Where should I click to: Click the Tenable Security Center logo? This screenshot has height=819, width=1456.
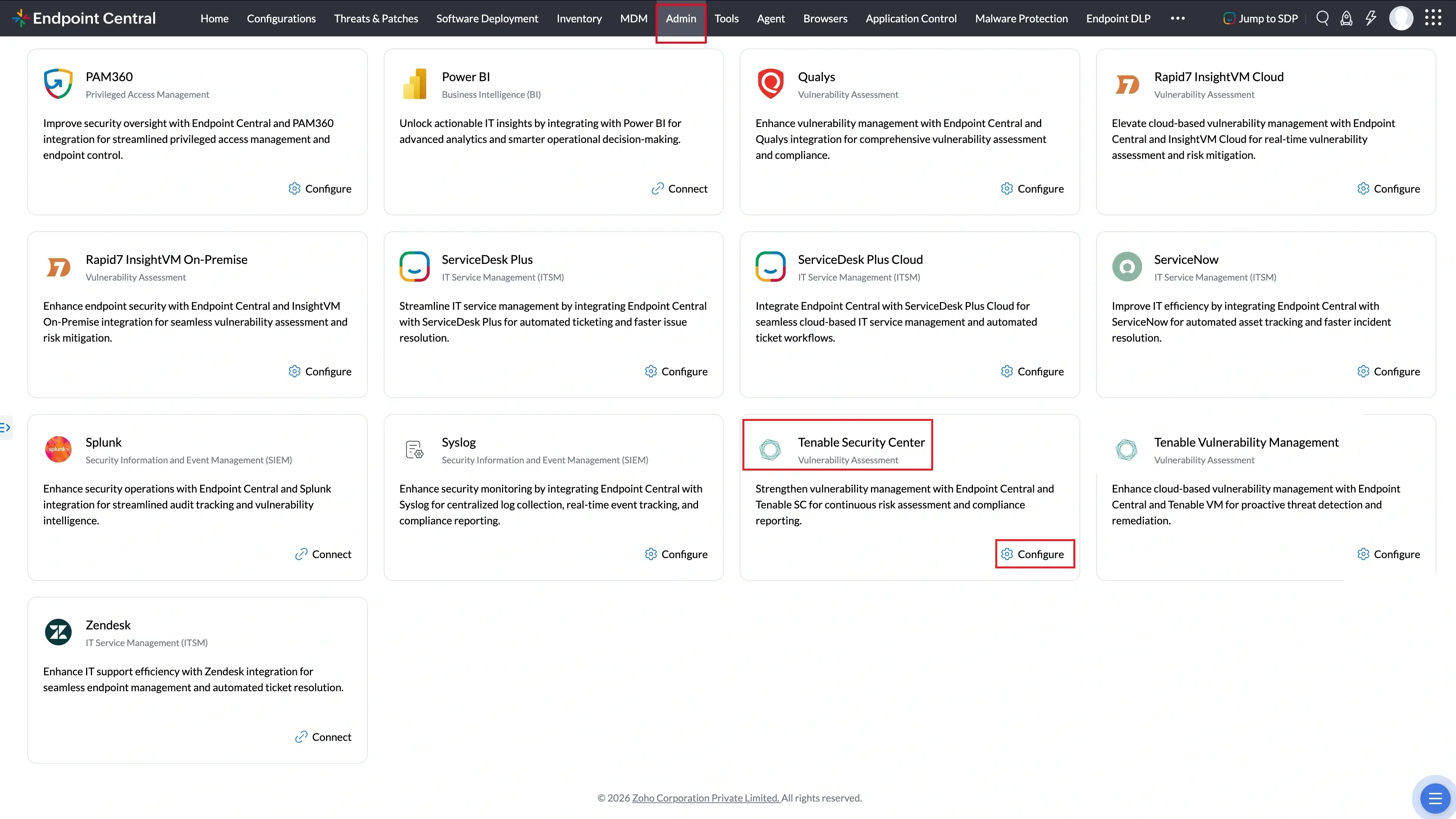(770, 450)
